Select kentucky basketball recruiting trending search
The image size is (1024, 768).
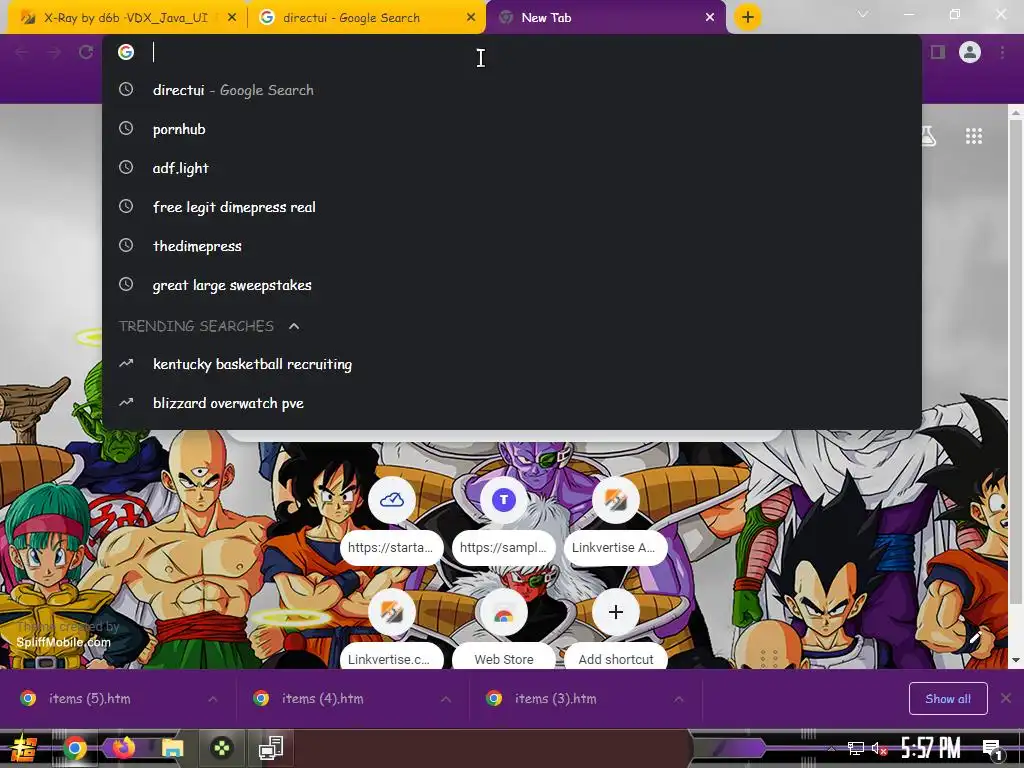point(512,364)
